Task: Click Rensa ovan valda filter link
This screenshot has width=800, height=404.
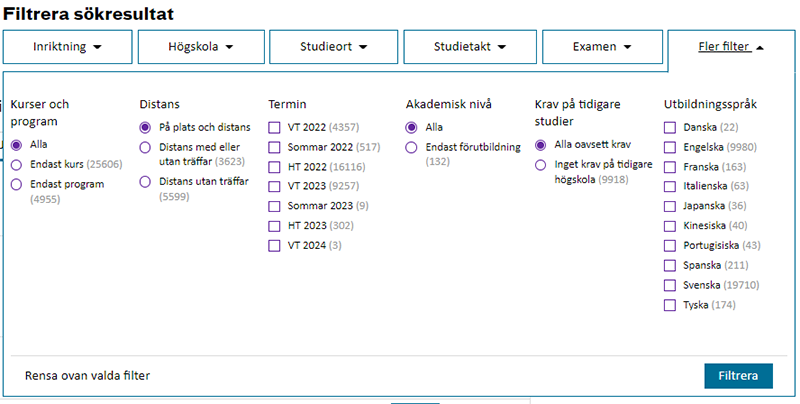Action: (87, 376)
